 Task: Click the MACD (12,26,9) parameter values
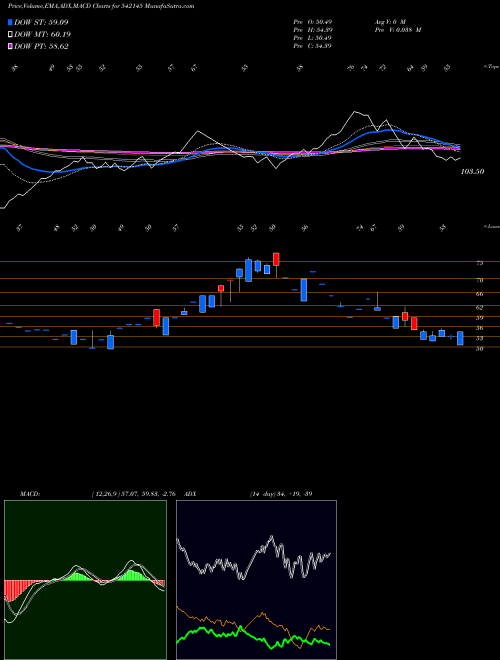click(133, 494)
